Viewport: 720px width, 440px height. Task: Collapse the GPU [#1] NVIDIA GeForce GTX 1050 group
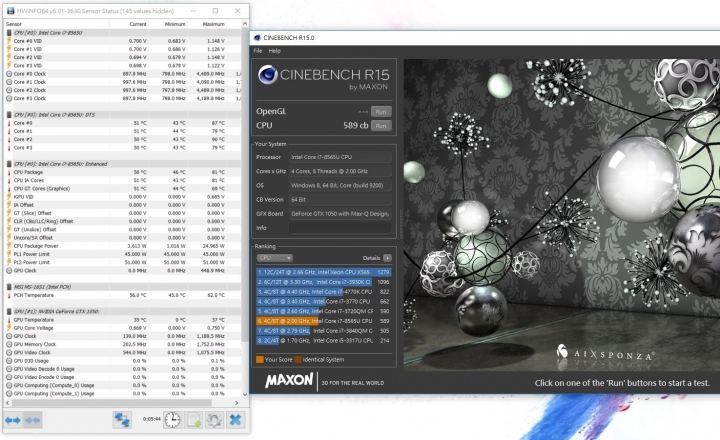9,311
